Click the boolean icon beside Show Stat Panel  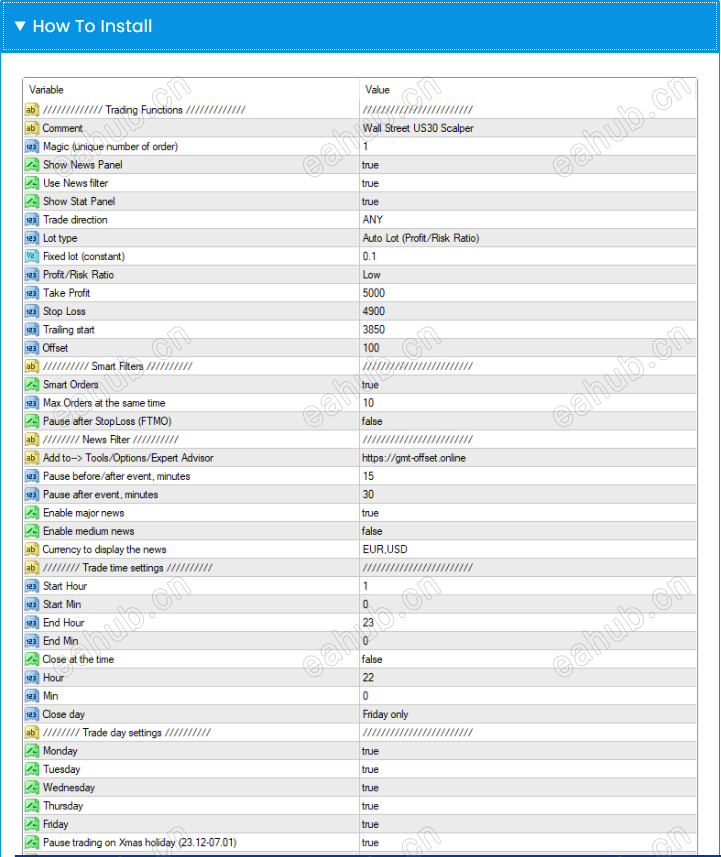tap(32, 202)
